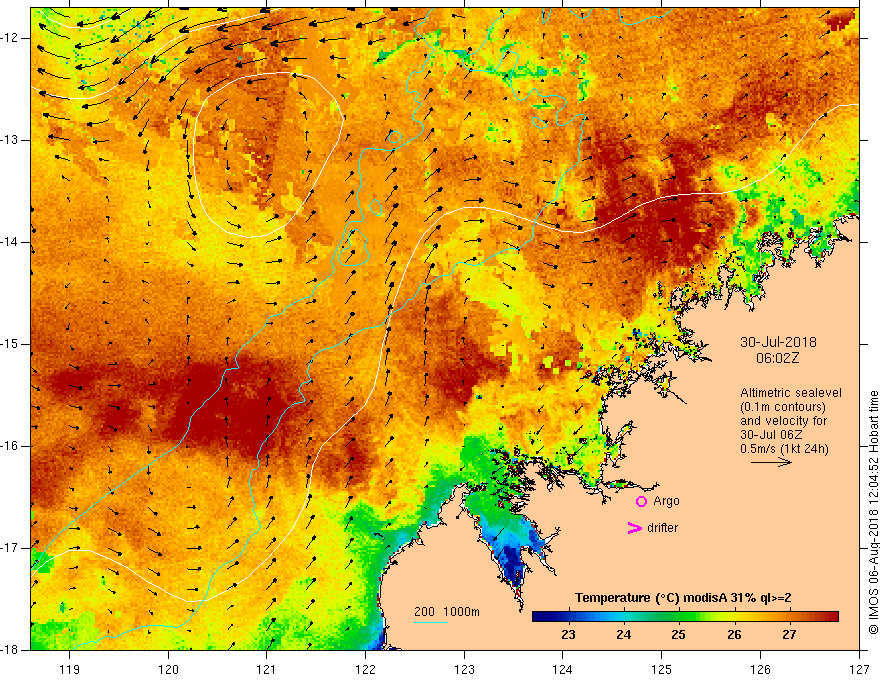The width and height of the screenshot is (880, 680).
Task: Click the cyan 200 1000m depth line sample
Action: pyautogui.click(x=430, y=622)
